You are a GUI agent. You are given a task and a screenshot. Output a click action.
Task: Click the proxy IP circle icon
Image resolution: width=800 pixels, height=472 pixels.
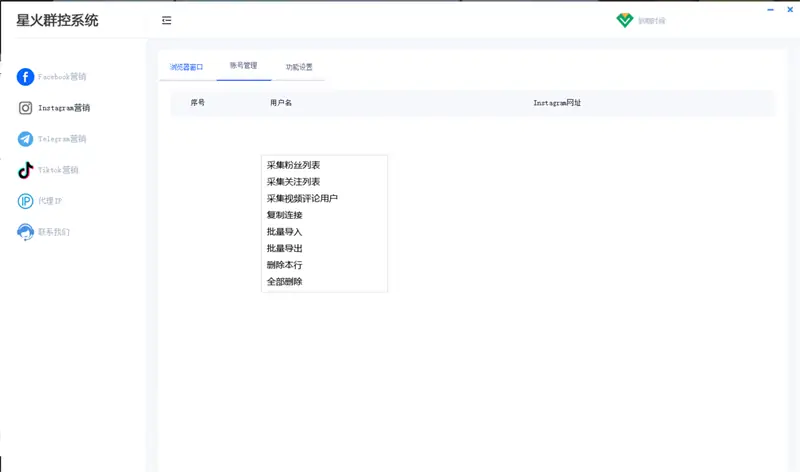(x=26, y=201)
